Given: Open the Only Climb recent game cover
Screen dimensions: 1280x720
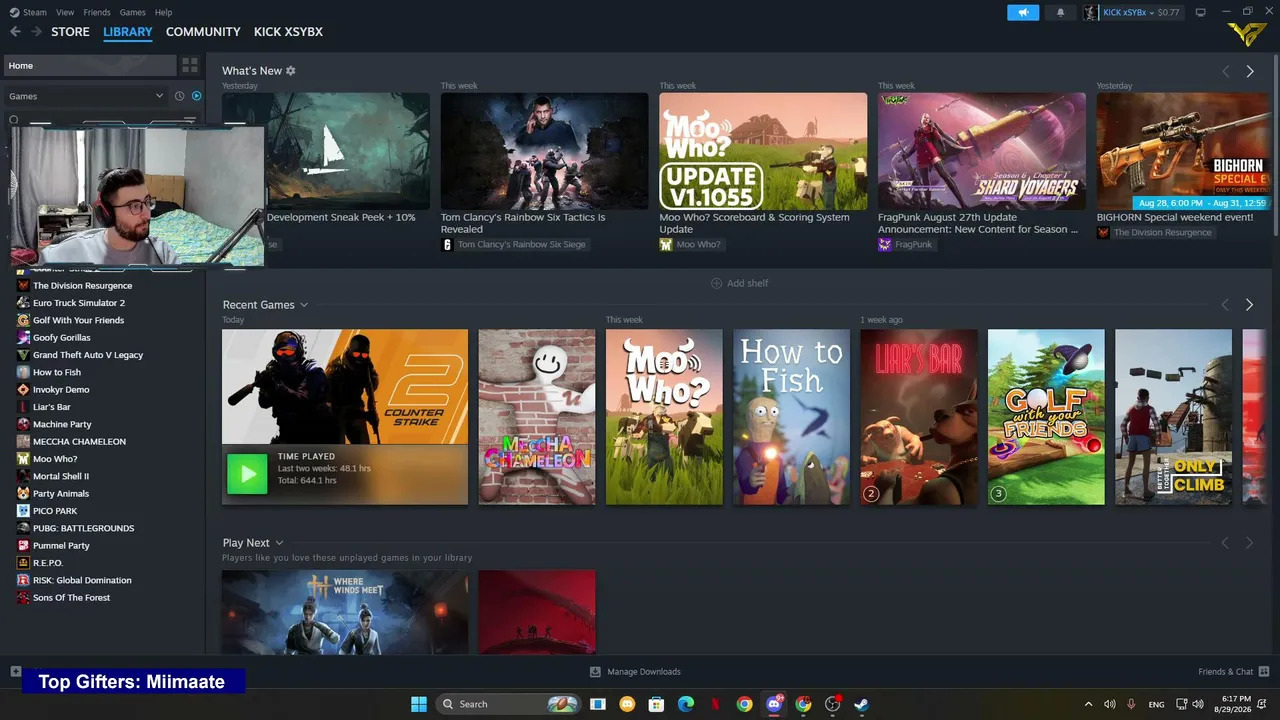Looking at the screenshot, I should 1174,417.
